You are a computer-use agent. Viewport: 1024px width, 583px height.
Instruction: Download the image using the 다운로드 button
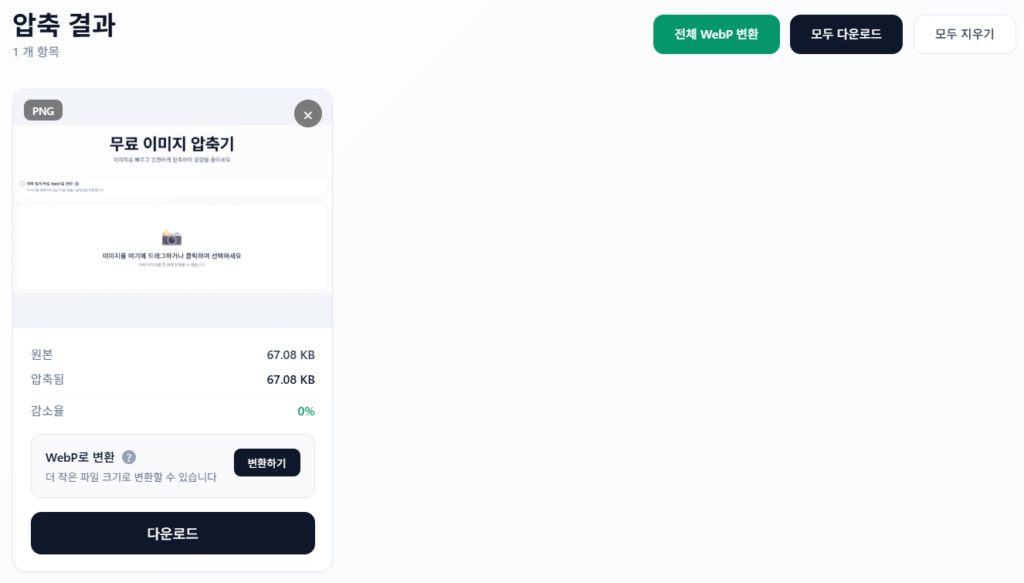[x=173, y=533]
